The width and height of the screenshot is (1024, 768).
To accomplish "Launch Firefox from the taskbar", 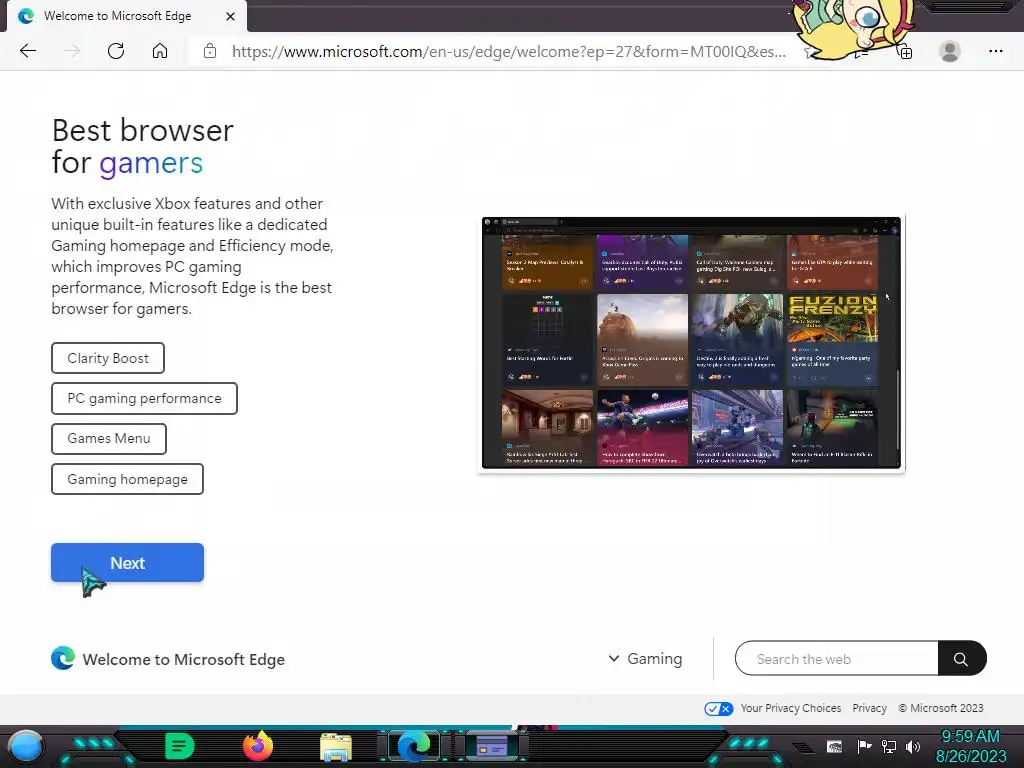I will coord(258,746).
